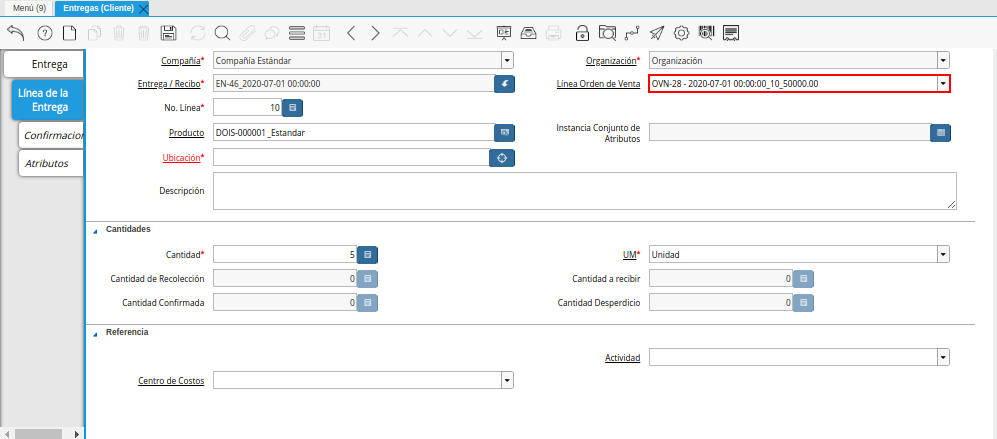The width and height of the screenshot is (997, 439).
Task: Click the Entrega / Recibo label link
Action: 169,83
